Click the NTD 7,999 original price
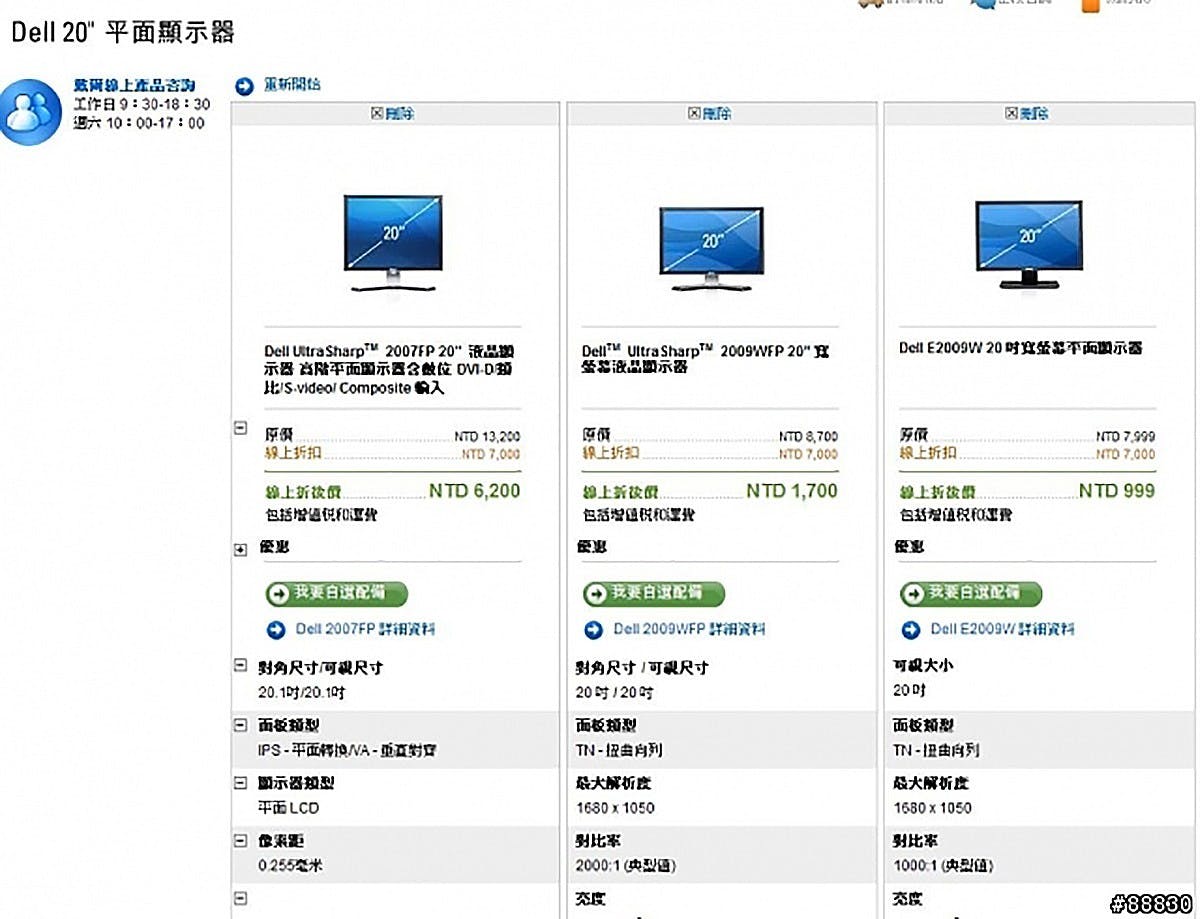 point(1125,437)
